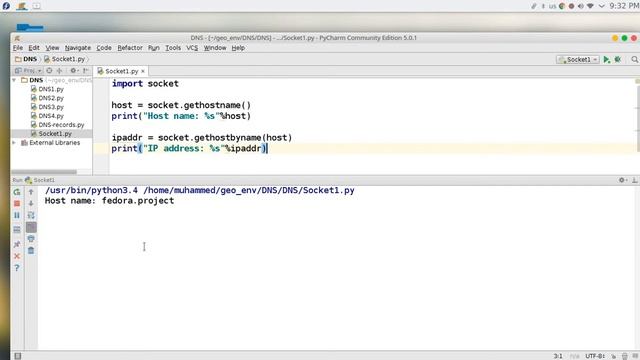
Task: Open the Code menu
Action: coord(104,48)
